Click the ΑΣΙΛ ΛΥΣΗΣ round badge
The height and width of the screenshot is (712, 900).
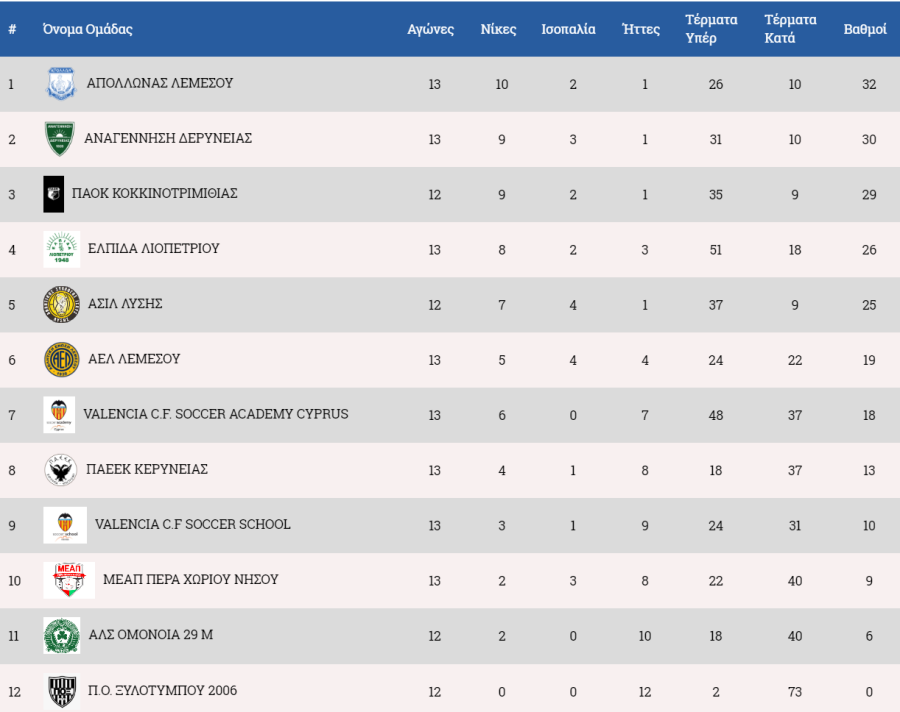point(61,304)
